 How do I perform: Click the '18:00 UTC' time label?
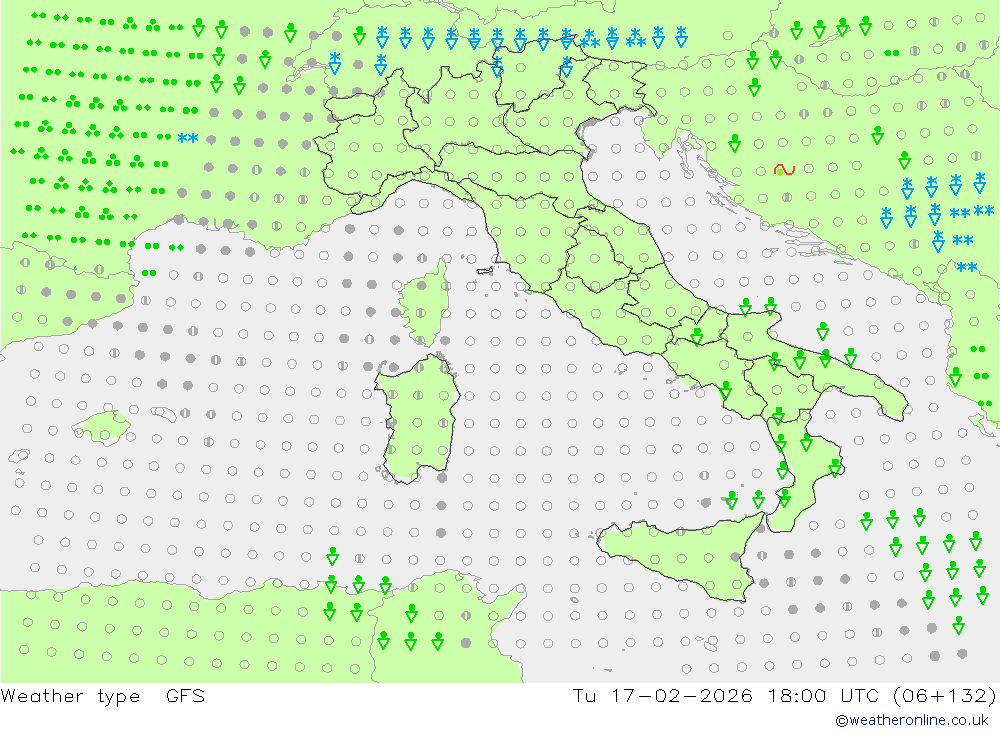(823, 695)
